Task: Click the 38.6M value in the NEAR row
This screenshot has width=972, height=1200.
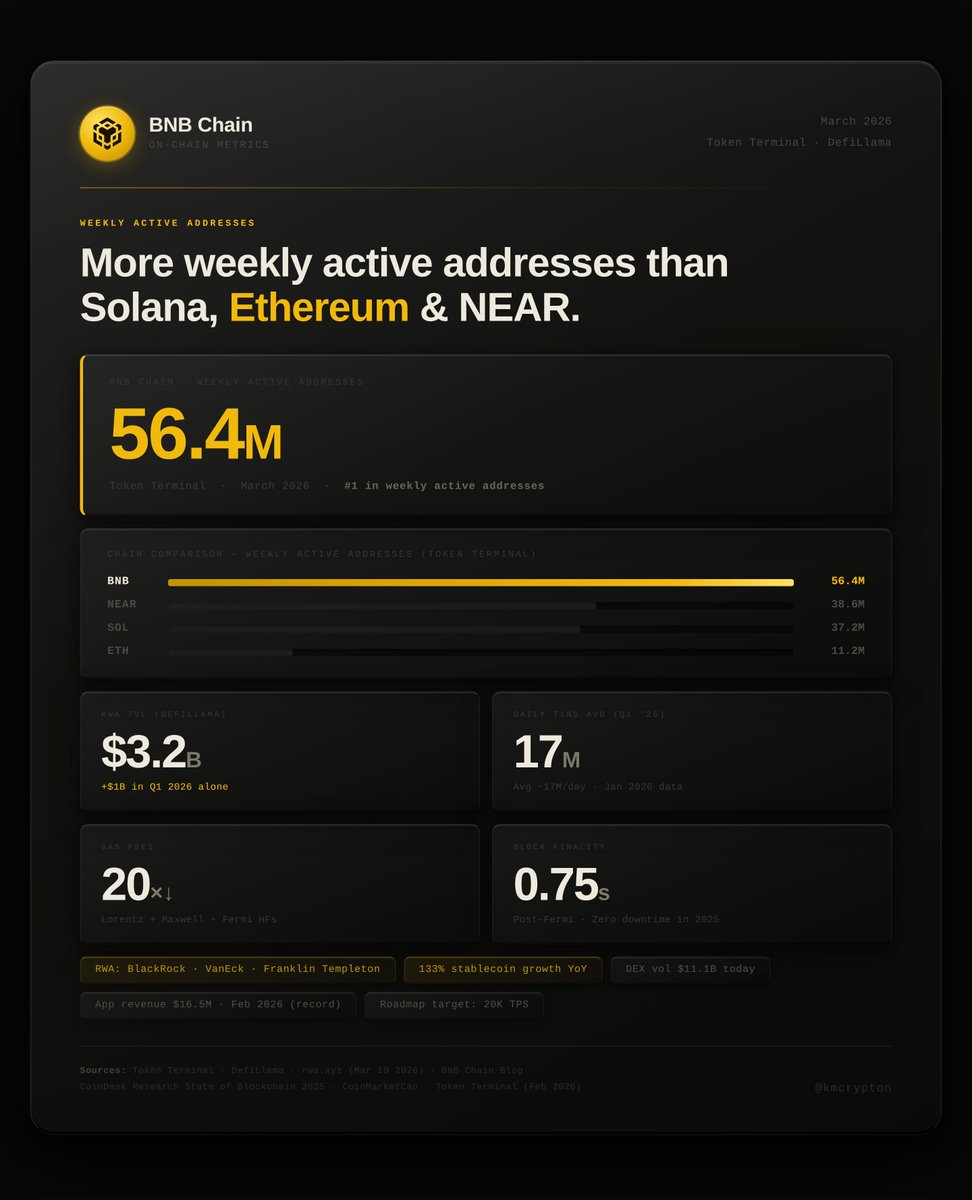Action: (848, 604)
